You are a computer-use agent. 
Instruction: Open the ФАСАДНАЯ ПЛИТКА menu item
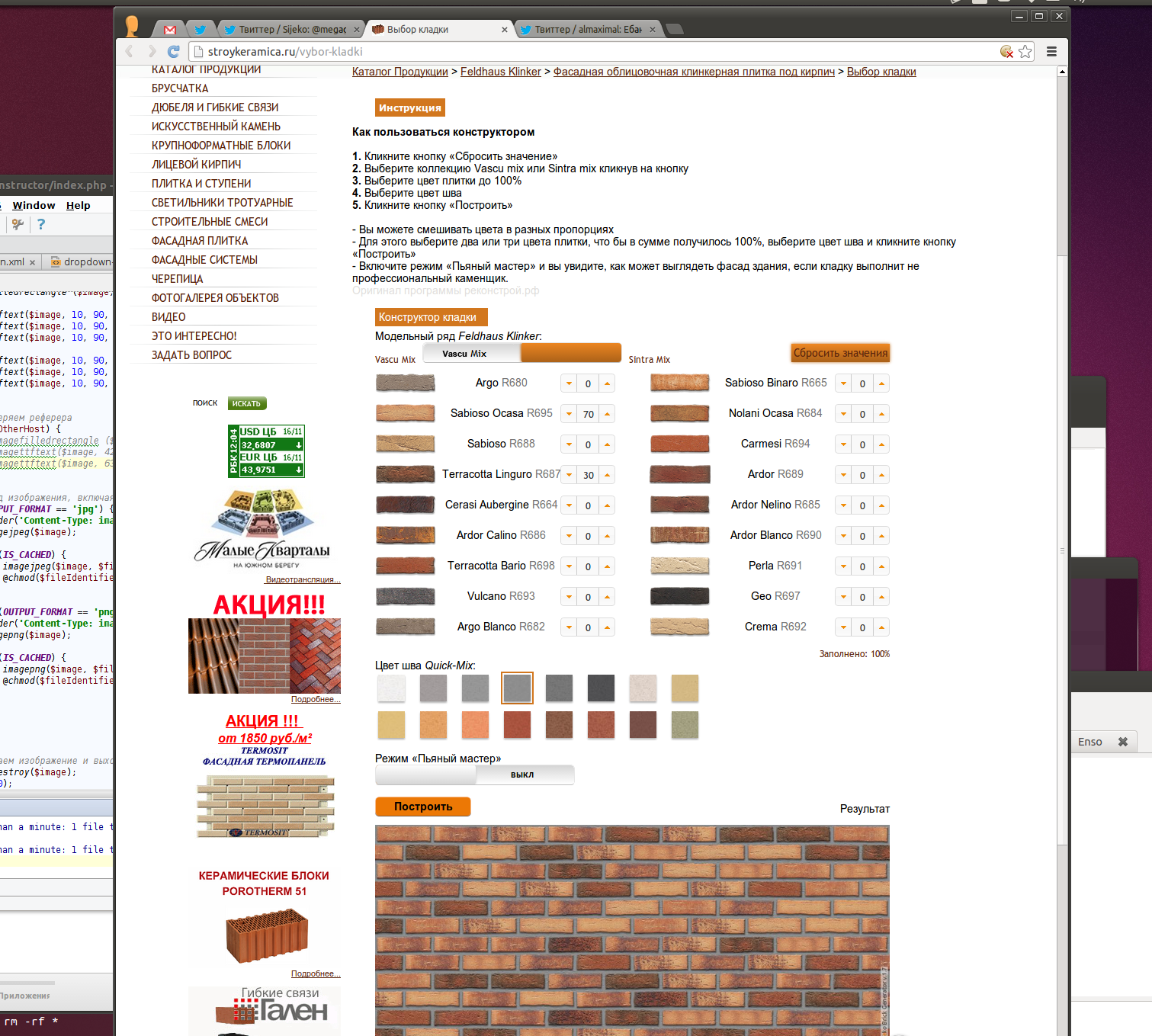[200, 241]
